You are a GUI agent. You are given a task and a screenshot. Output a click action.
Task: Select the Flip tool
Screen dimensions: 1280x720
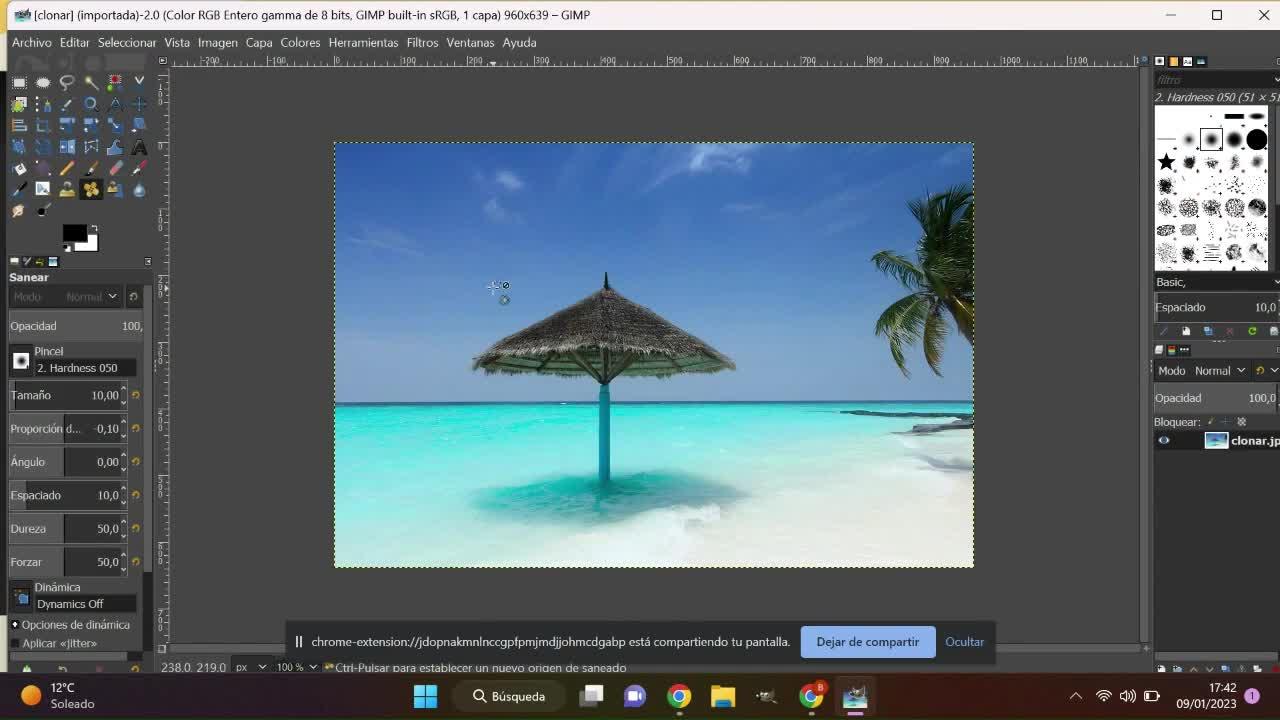click(x=67, y=147)
